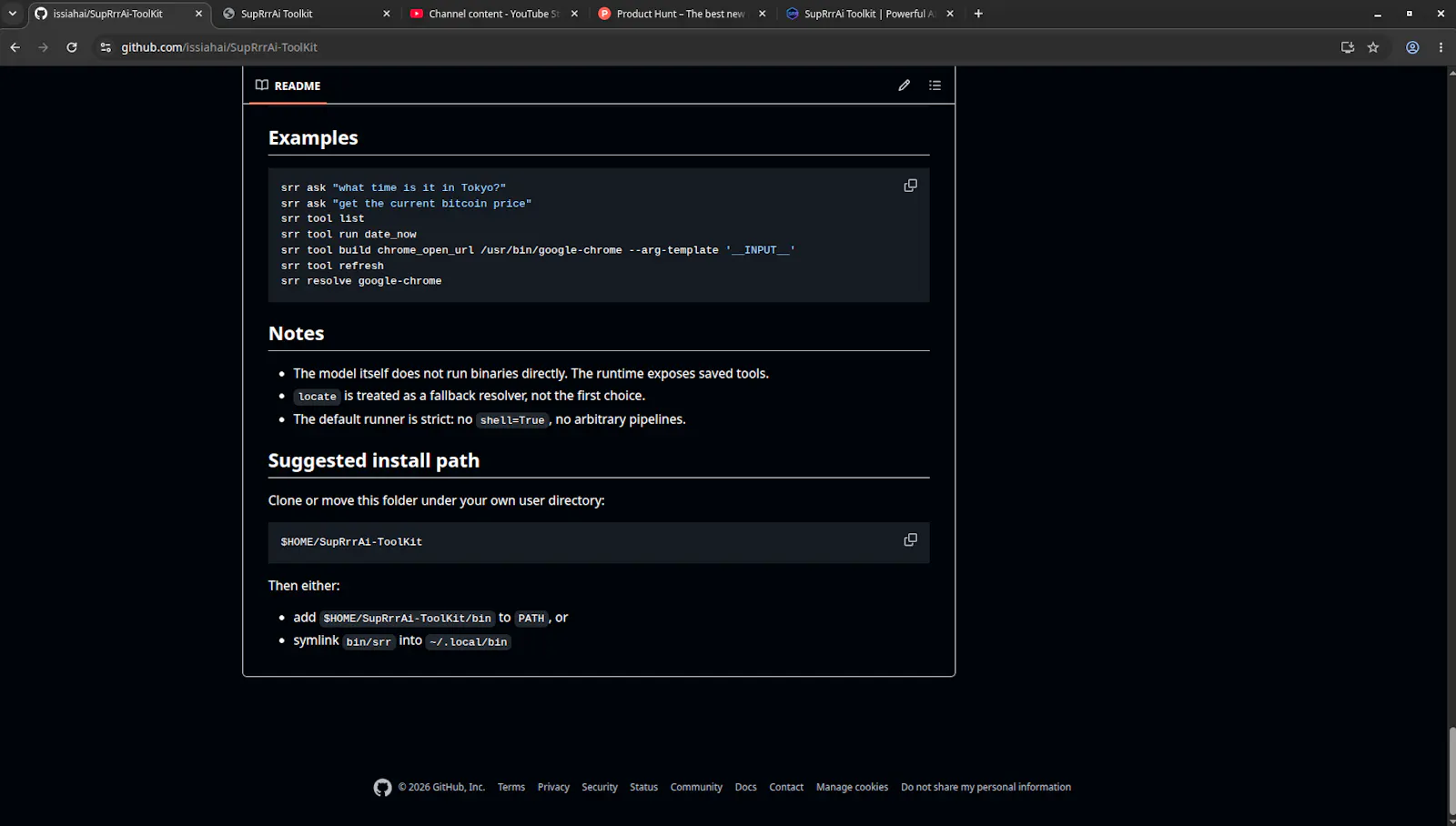Screen dimensions: 1456x826
Task: Open the Docs footer link
Action: 745,788
